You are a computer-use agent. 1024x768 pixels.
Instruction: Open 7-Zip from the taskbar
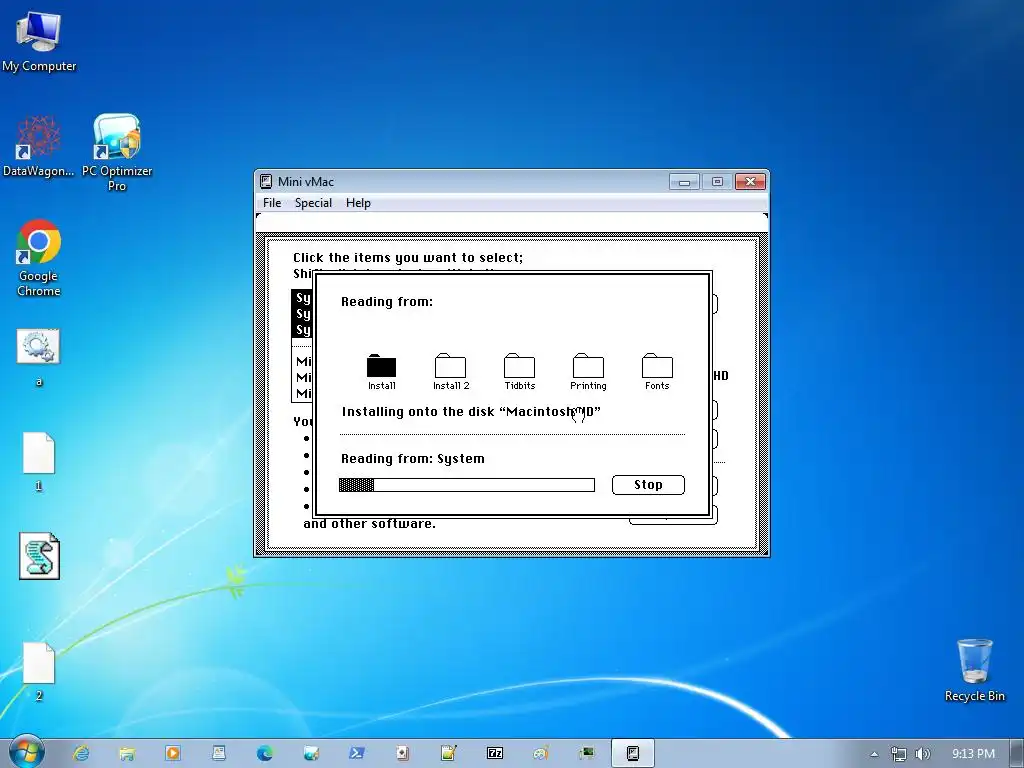click(x=495, y=753)
